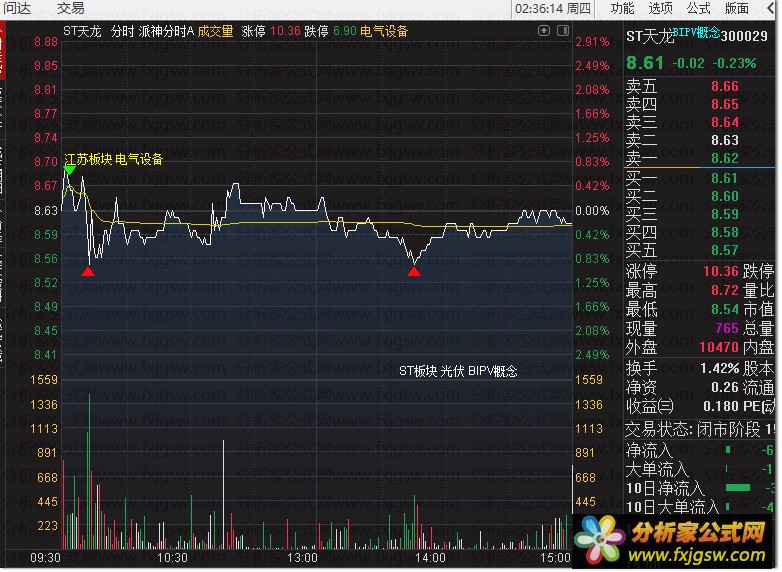Screen dimensions: 782x572
Task: Click the stock code 300029
Action: pyautogui.click(x=744, y=36)
